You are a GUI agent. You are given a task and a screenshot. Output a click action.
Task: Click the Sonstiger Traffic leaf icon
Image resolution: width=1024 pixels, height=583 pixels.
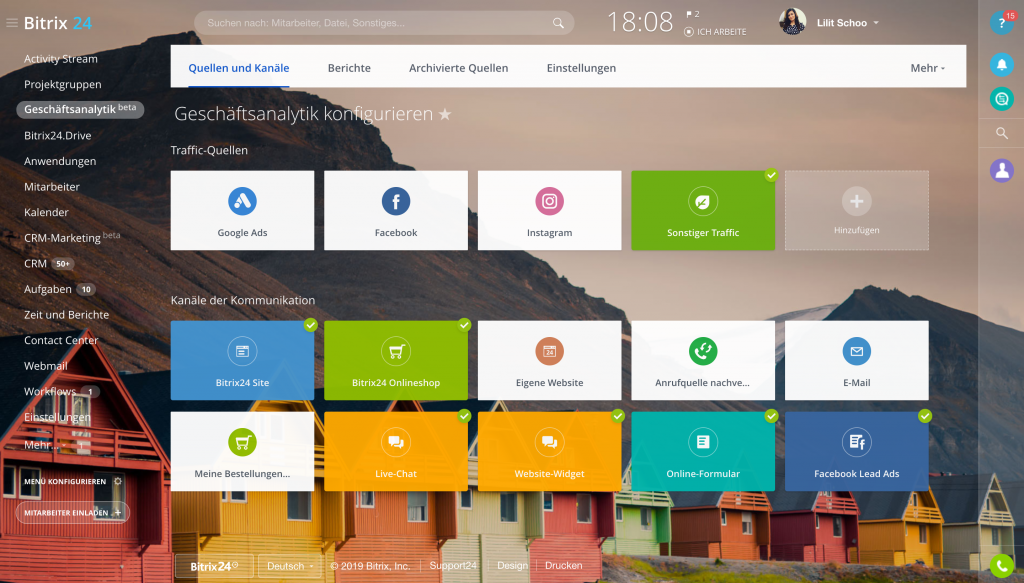(x=703, y=201)
